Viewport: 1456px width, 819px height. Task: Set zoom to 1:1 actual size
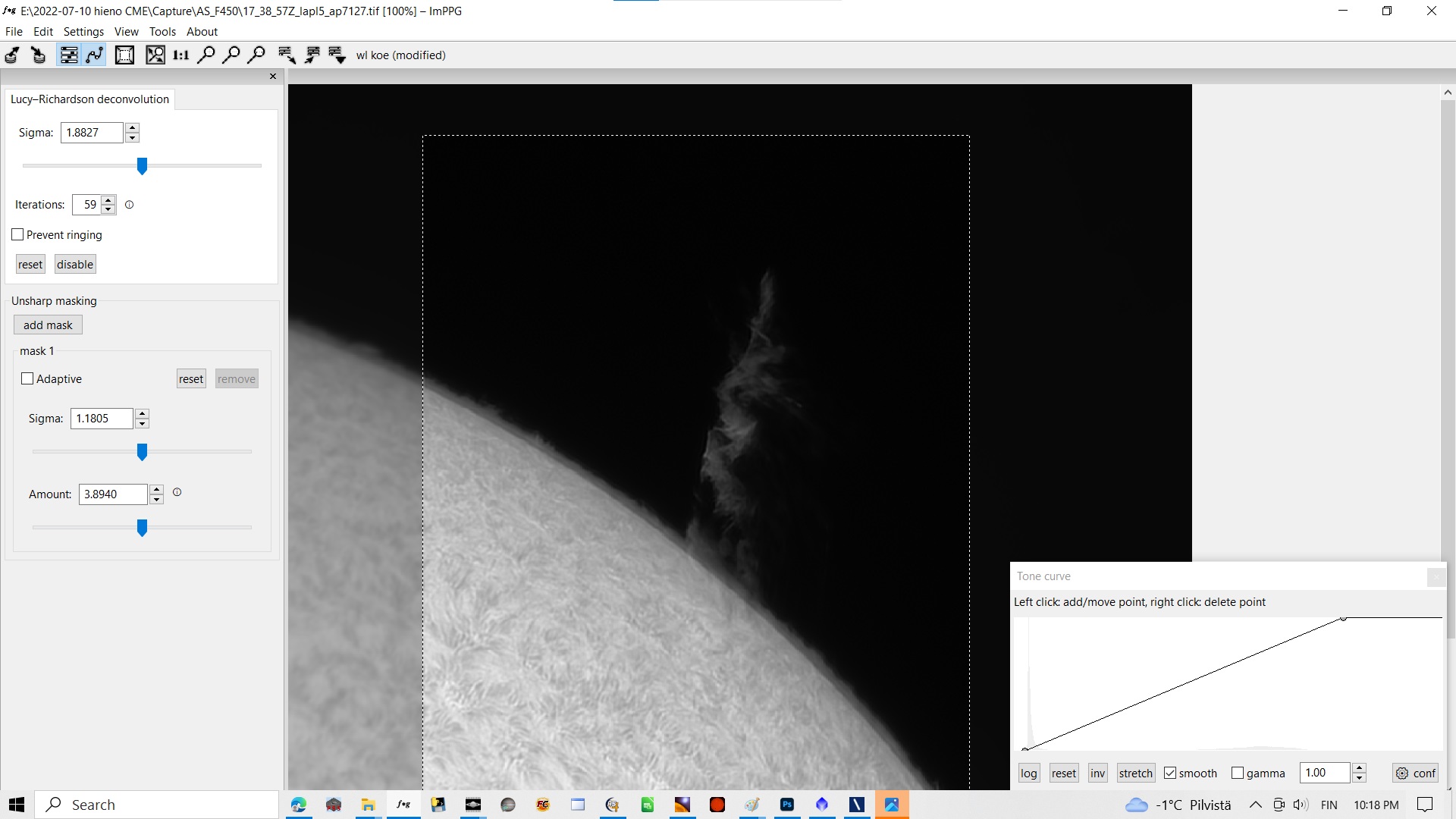pos(181,55)
